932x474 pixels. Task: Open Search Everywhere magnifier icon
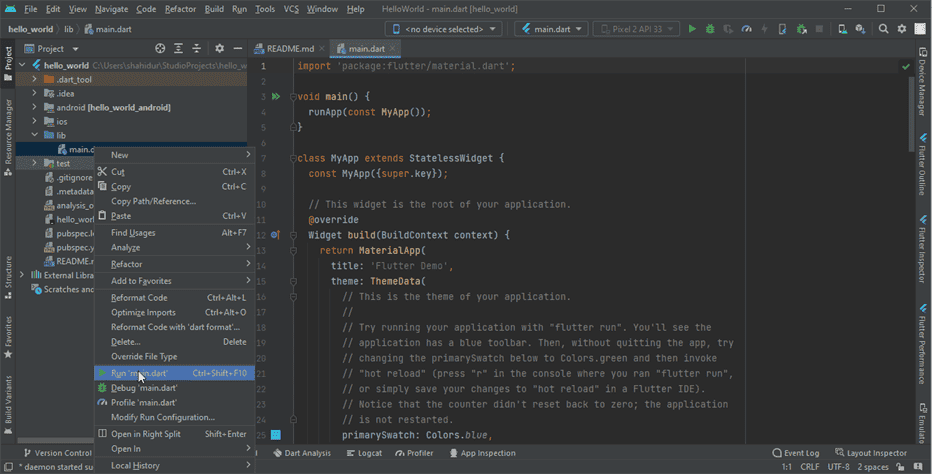point(881,29)
